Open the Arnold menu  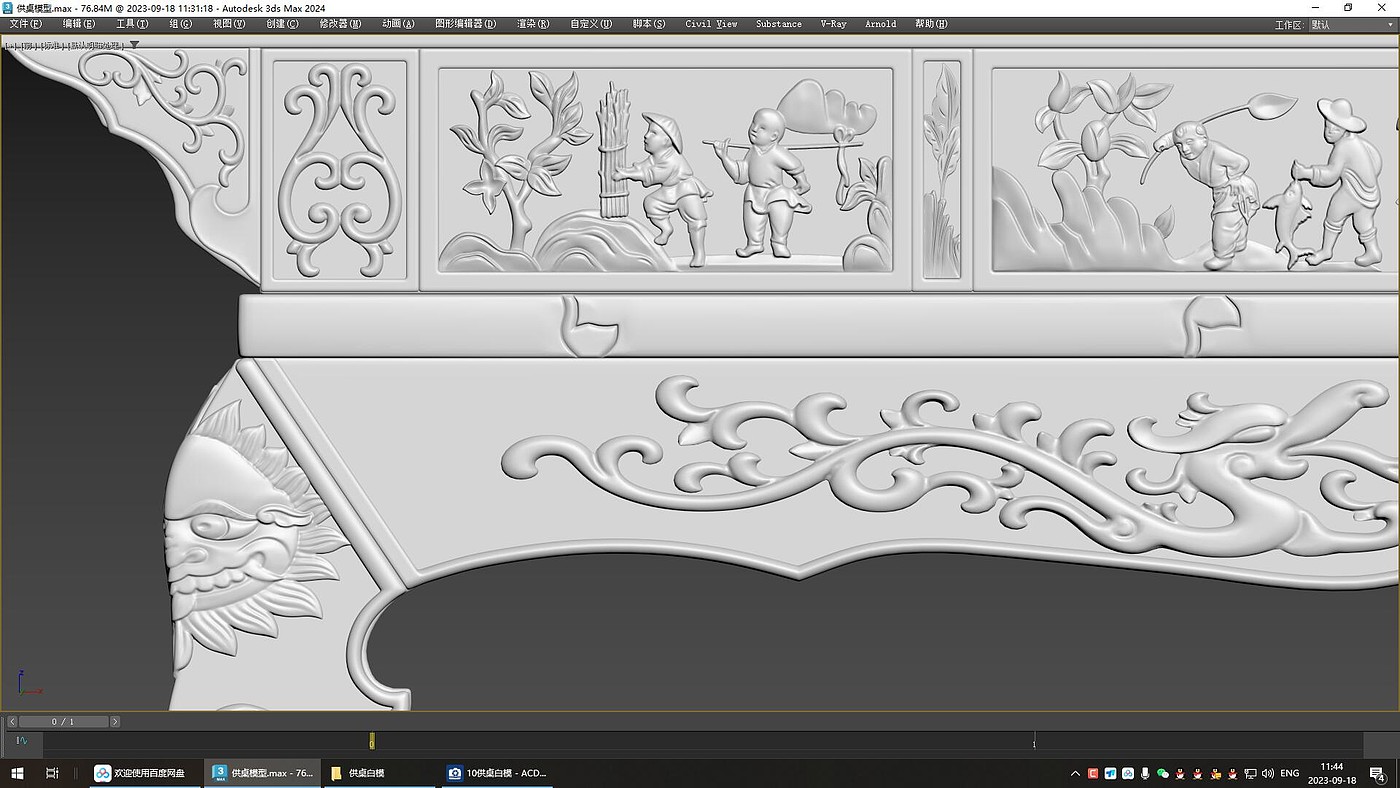[881, 24]
